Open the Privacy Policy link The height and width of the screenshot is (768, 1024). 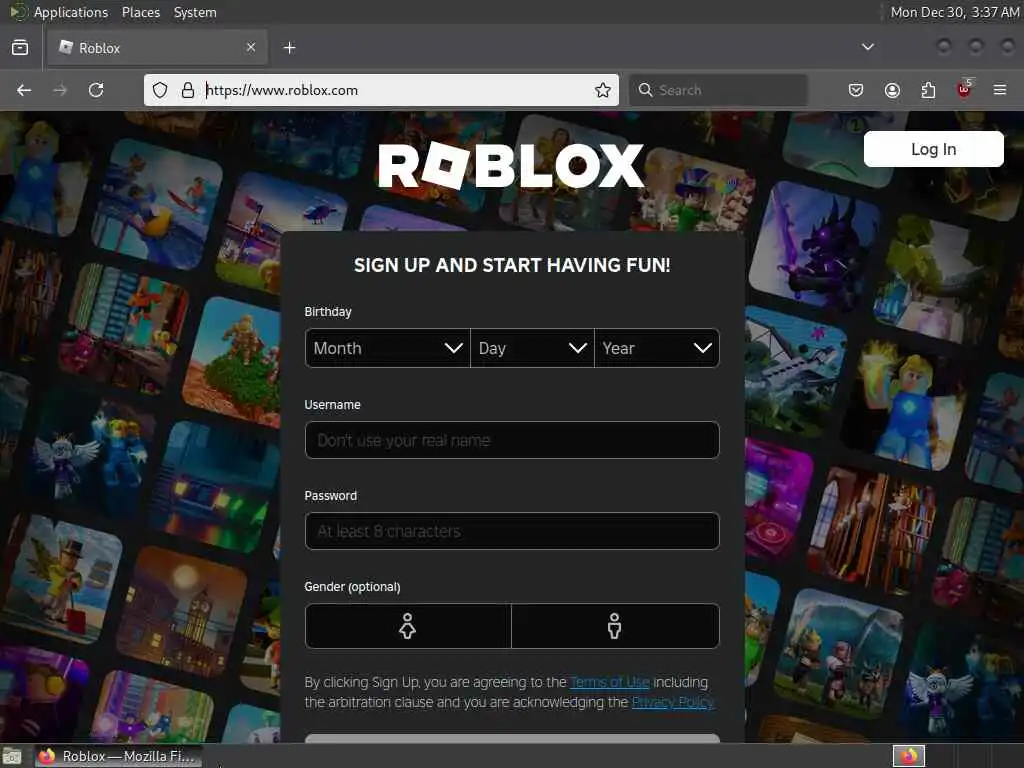coord(673,702)
